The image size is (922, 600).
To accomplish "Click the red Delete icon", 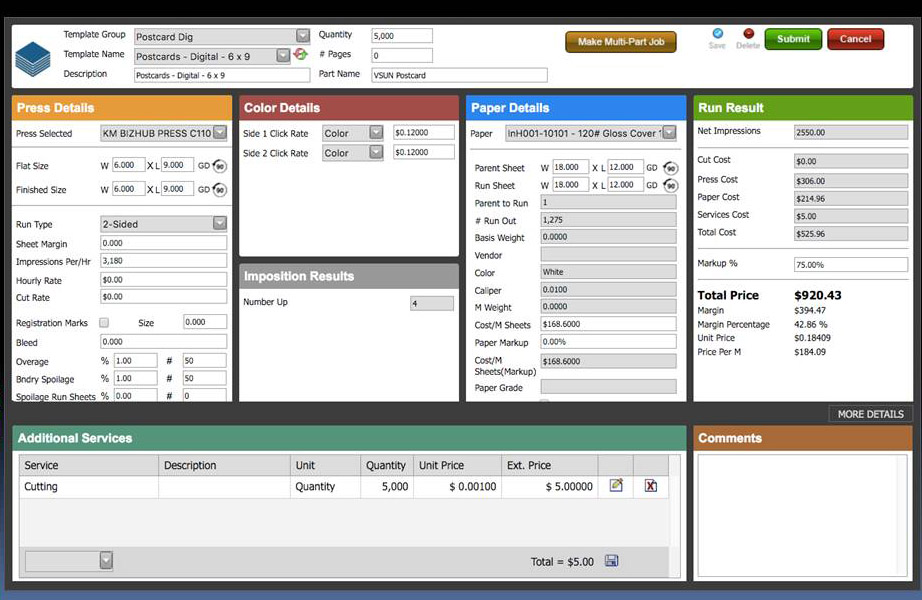I will [x=747, y=35].
